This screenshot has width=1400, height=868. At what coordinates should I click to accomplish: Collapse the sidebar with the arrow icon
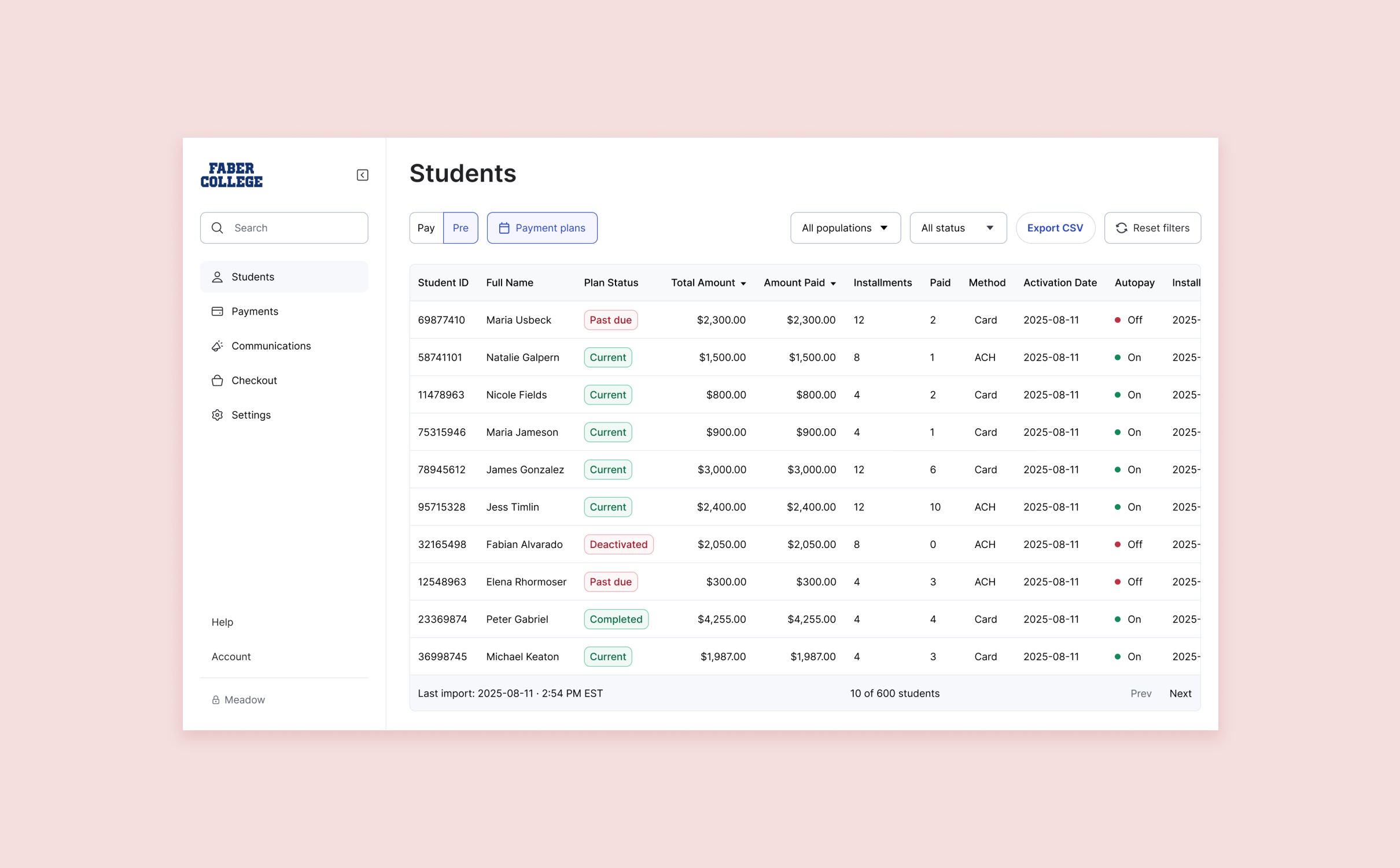pyautogui.click(x=362, y=175)
